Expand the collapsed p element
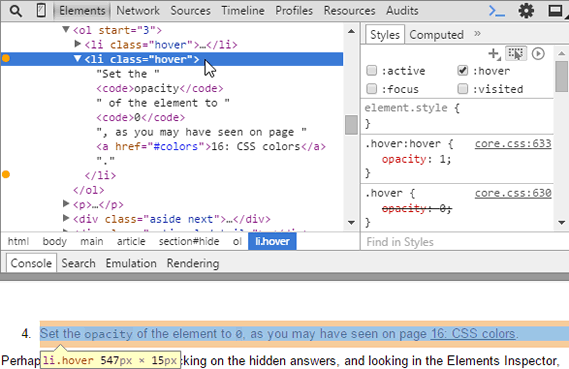The image size is (569, 369). point(66,204)
